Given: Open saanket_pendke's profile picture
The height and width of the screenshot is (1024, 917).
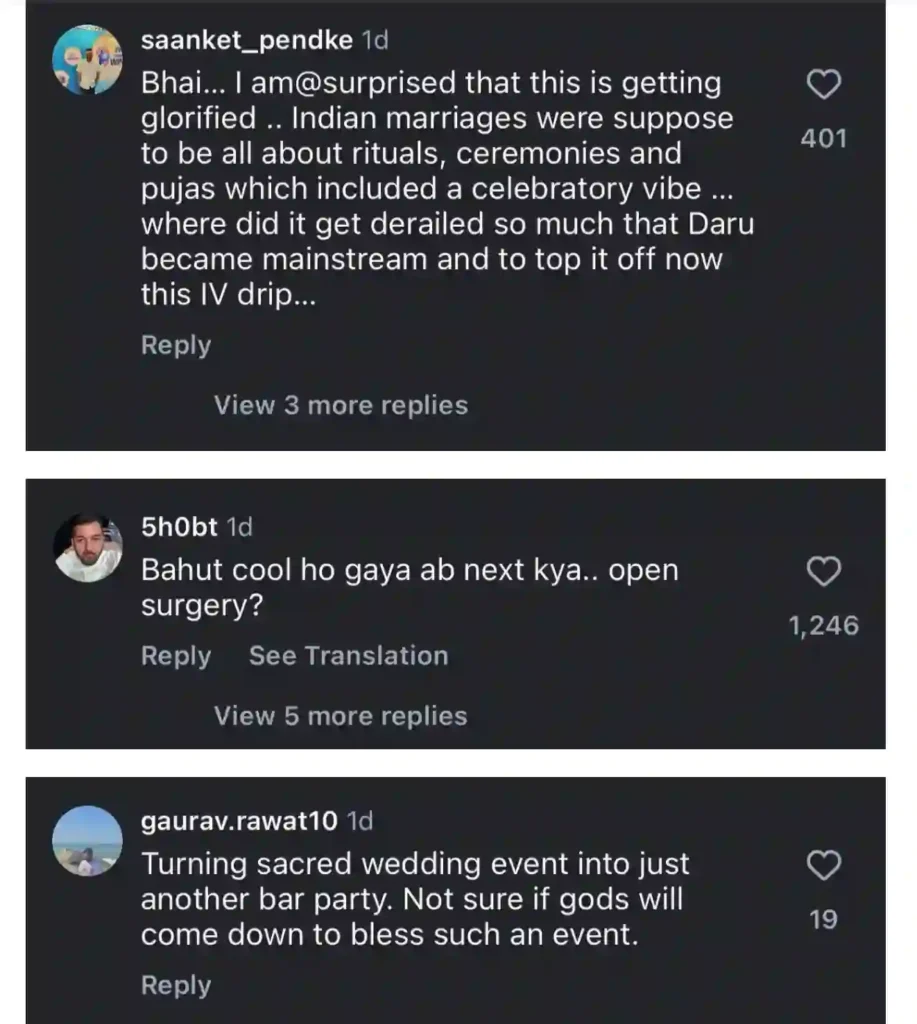Looking at the screenshot, I should 88,60.
